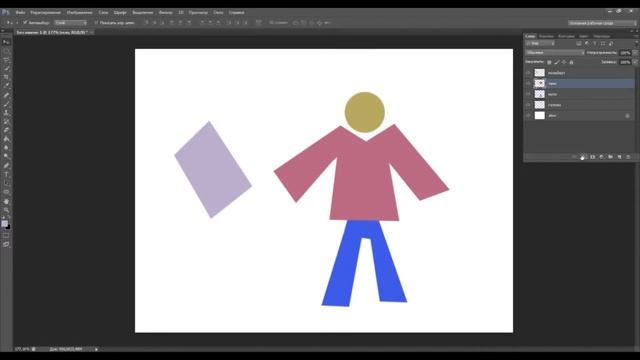Select the Crop tool
This screenshot has width=640, height=360.
6,77
